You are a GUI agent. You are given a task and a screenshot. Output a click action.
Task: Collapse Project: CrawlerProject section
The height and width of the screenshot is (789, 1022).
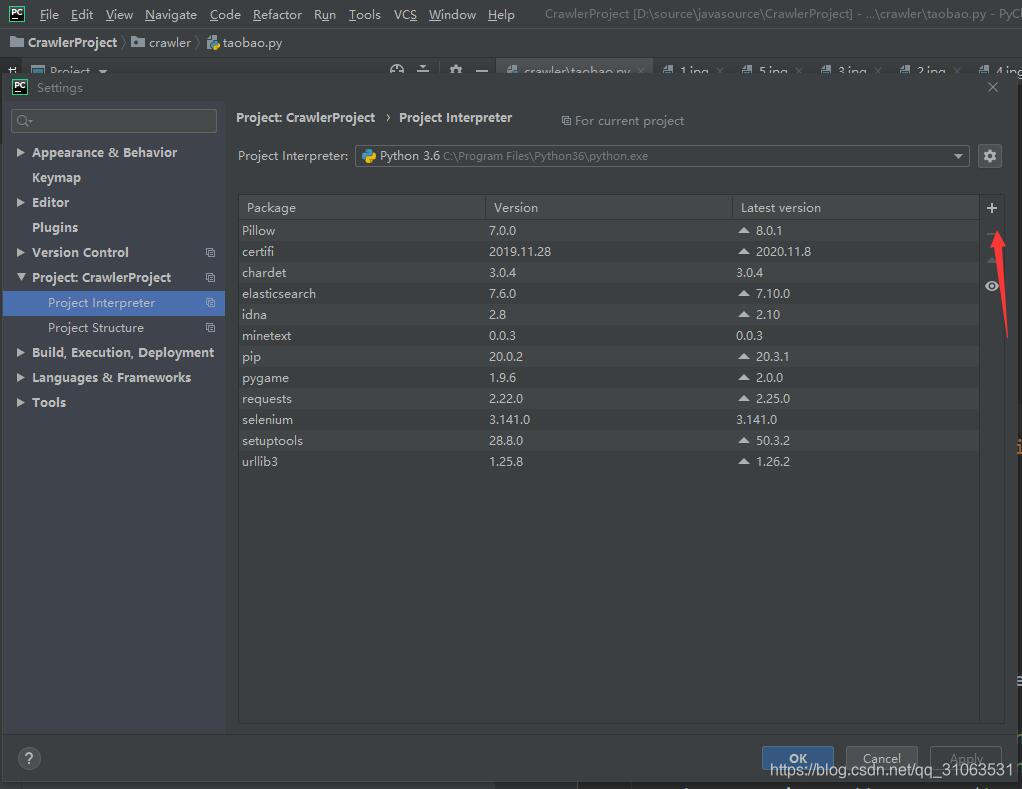coord(21,277)
